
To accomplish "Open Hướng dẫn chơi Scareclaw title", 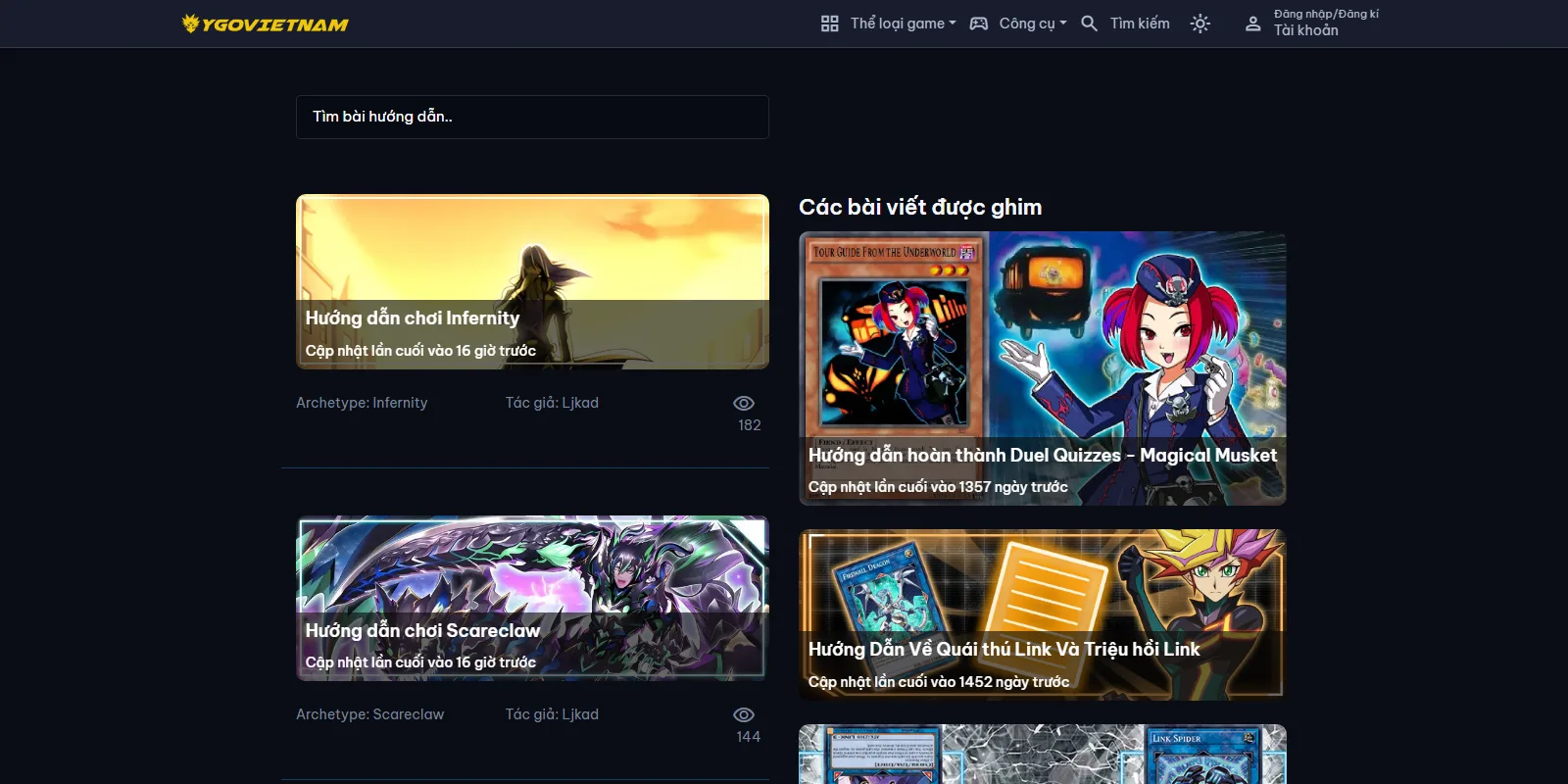I will tap(422, 631).
